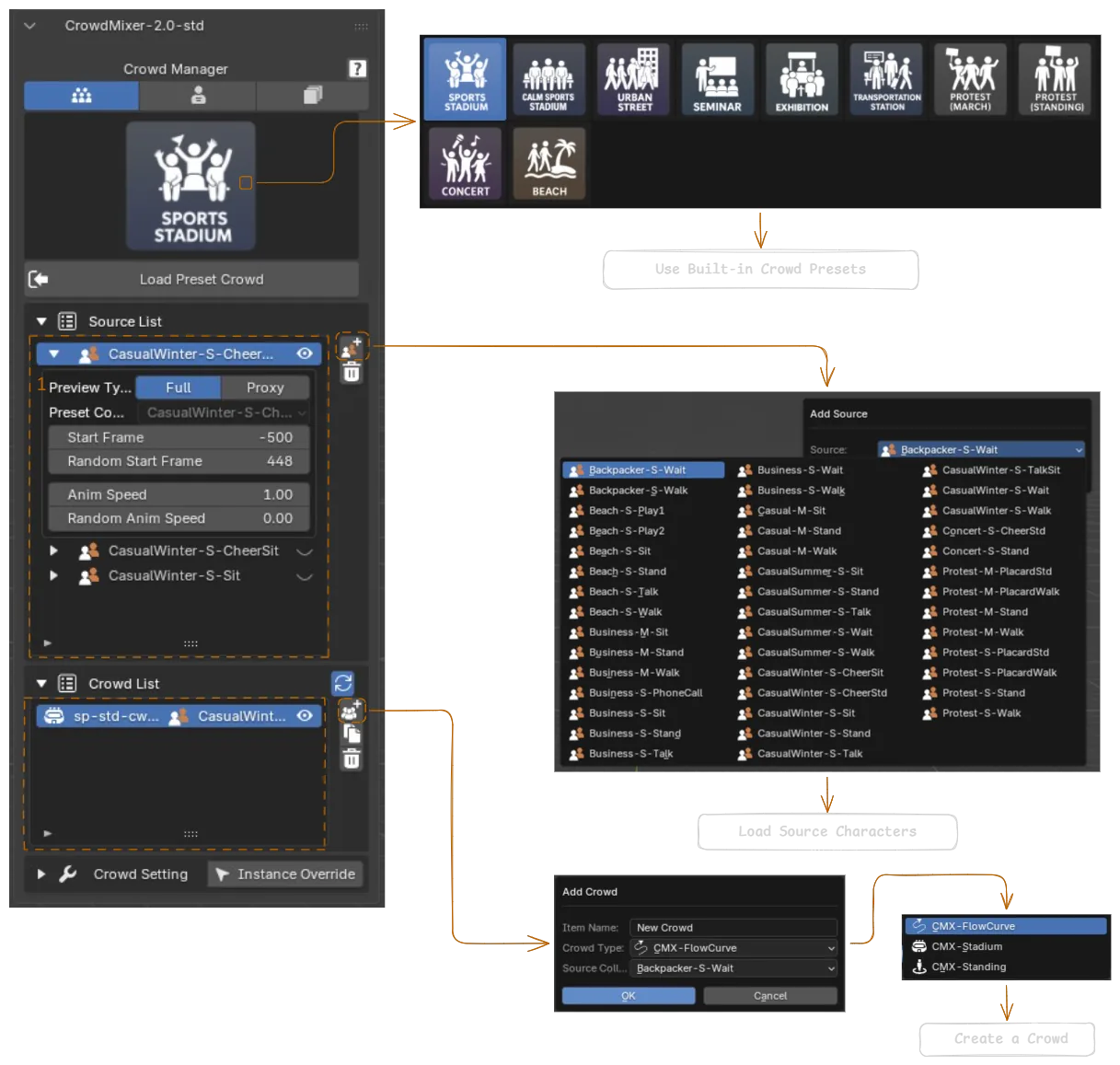Open the Source Collection dropdown in Add Crowd
The width and height of the screenshot is (1120, 1065).
733,967
